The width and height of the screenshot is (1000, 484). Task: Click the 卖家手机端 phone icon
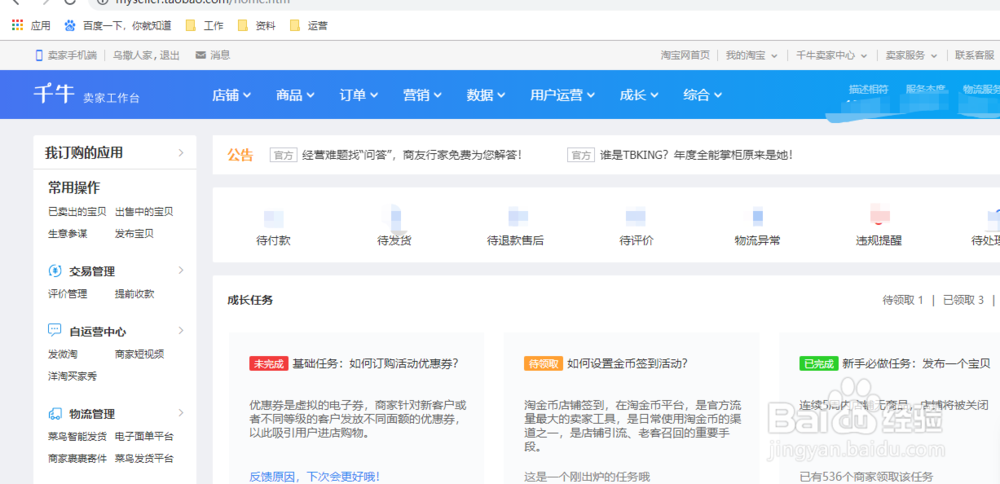(x=39, y=55)
